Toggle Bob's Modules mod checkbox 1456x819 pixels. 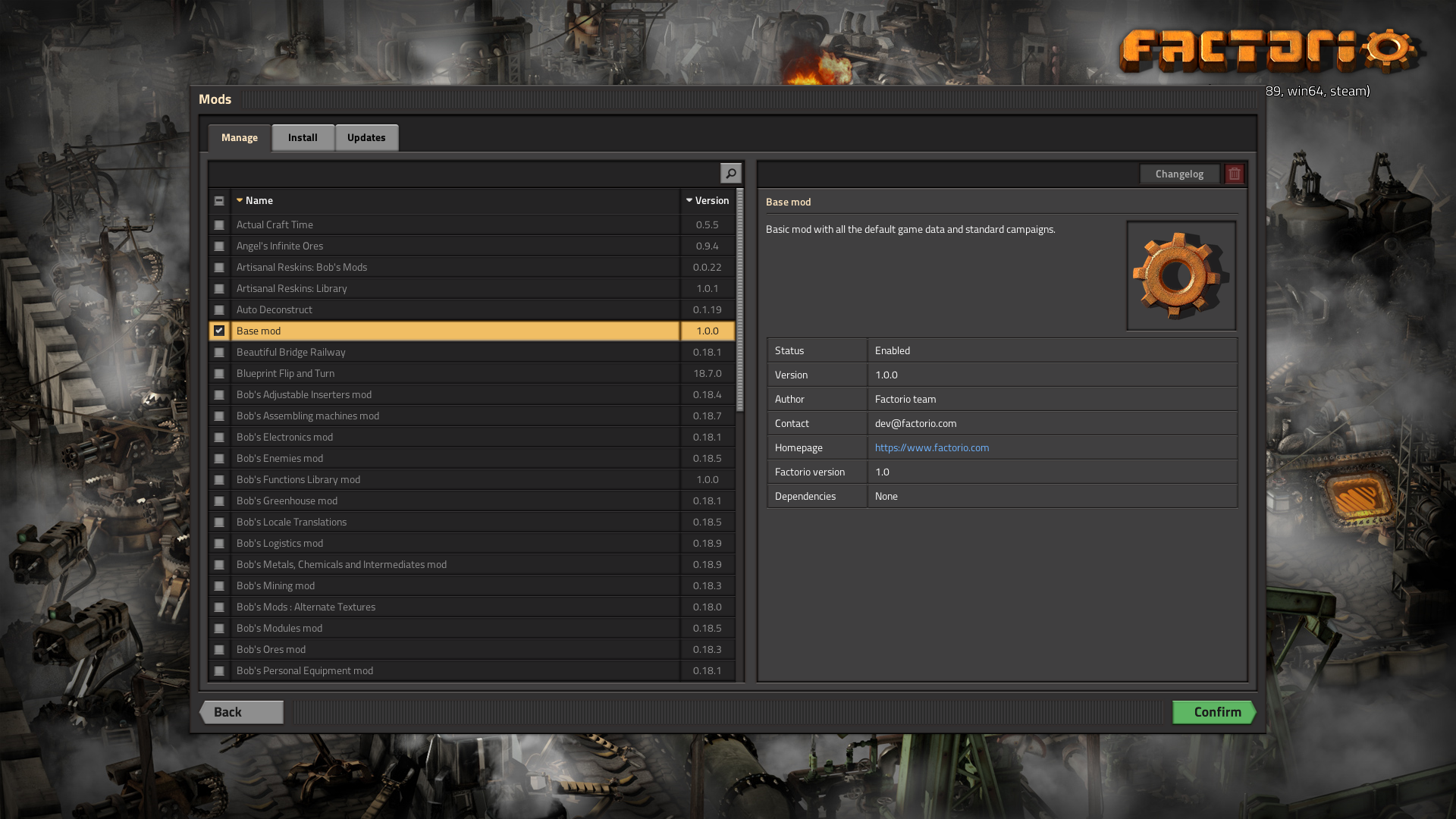(219, 629)
